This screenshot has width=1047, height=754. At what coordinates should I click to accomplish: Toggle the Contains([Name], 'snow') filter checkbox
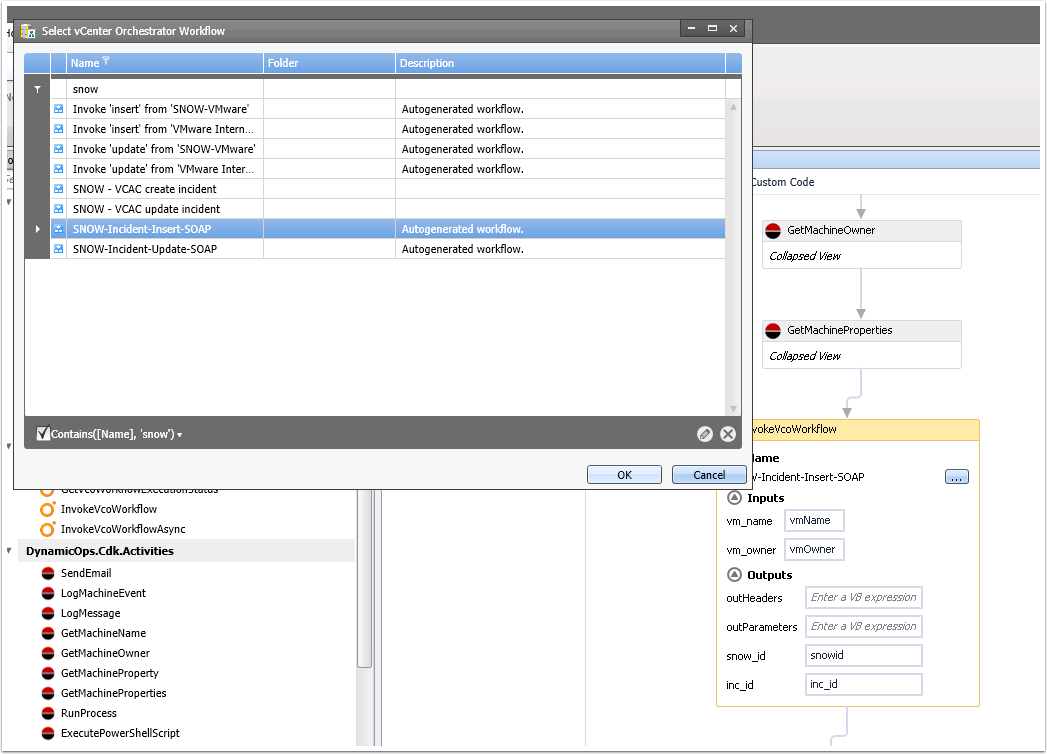point(43,433)
